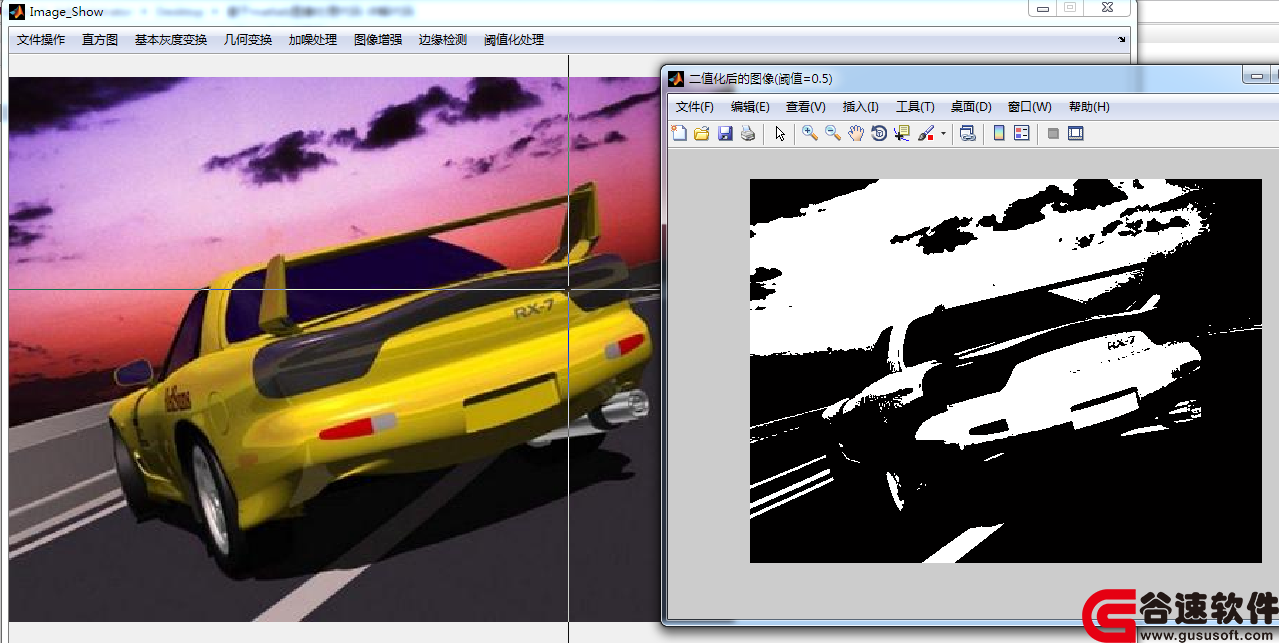Open the 查看(V) menu

tap(806, 107)
